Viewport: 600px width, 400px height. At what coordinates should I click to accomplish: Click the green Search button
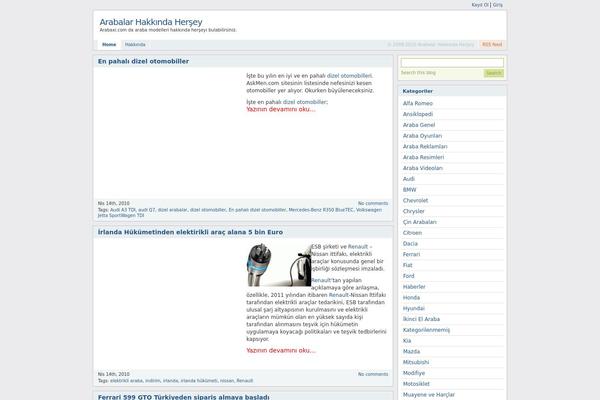click(494, 73)
